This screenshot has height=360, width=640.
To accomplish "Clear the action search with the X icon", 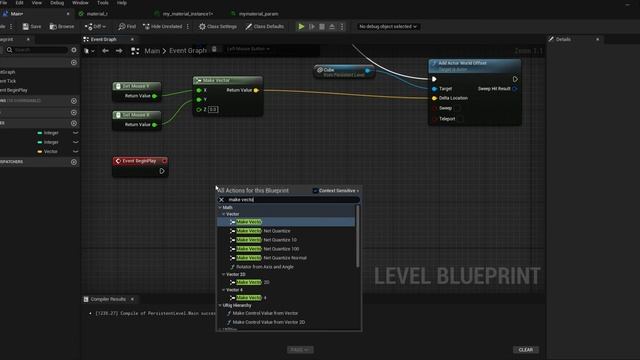I will 222,200.
